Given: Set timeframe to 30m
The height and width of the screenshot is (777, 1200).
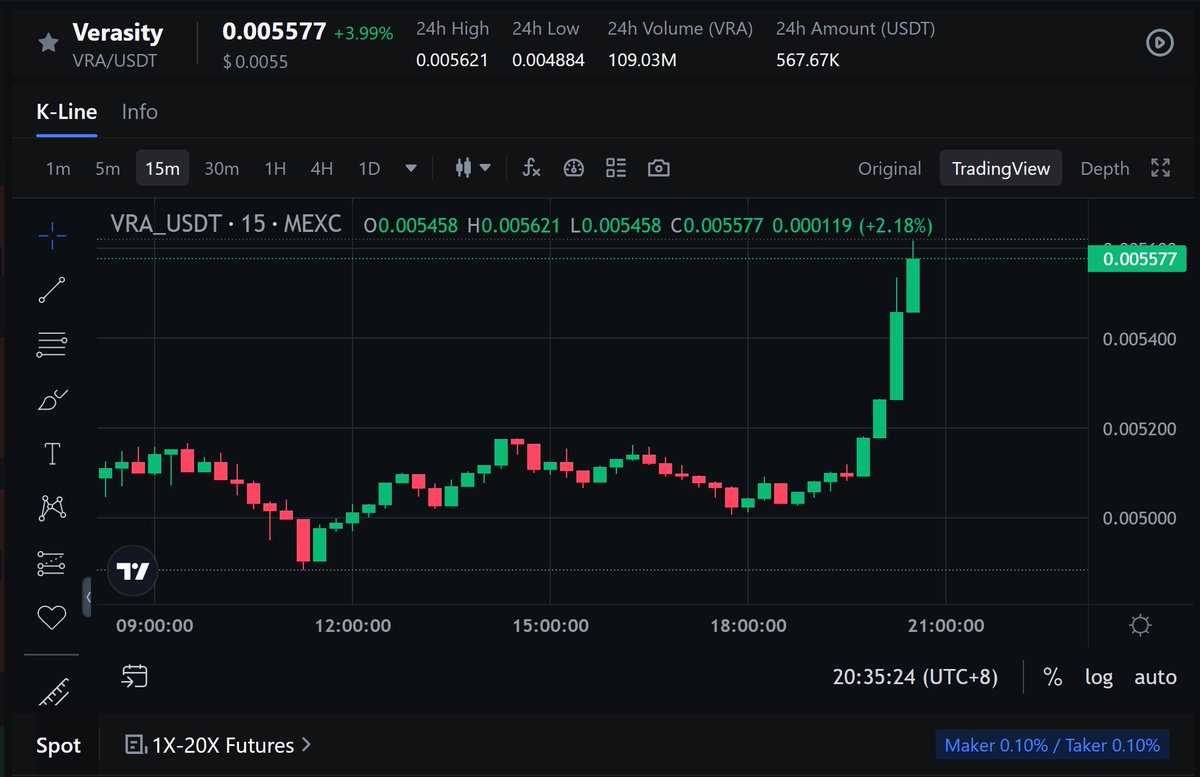Looking at the screenshot, I should 221,169.
